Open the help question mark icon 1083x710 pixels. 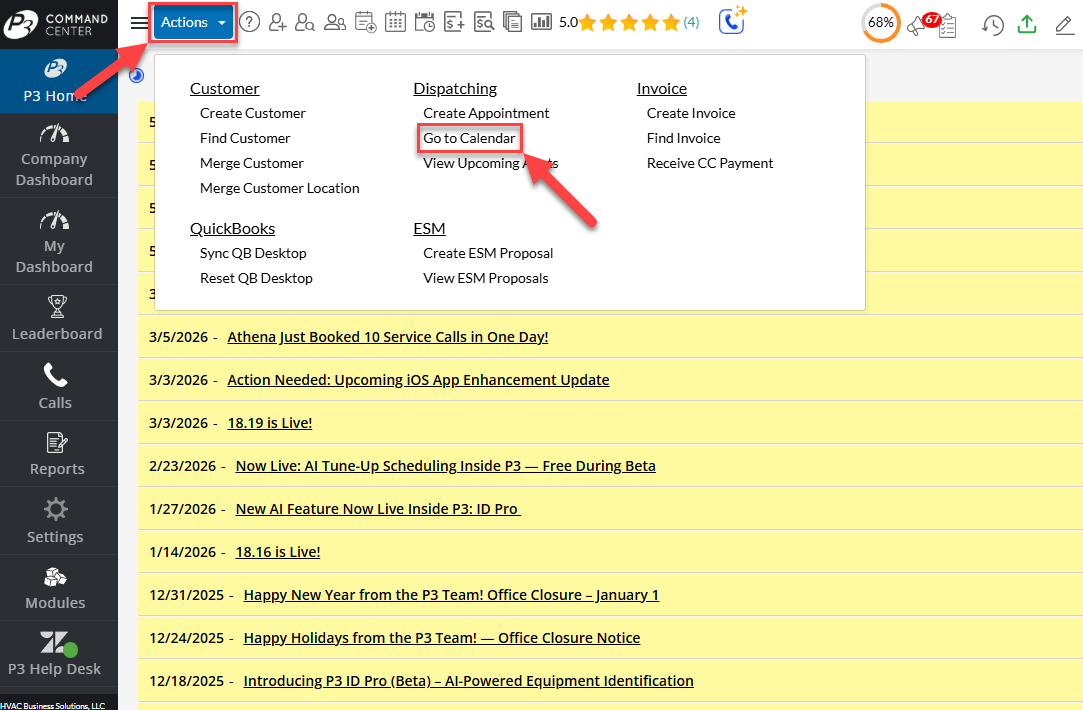pos(249,23)
